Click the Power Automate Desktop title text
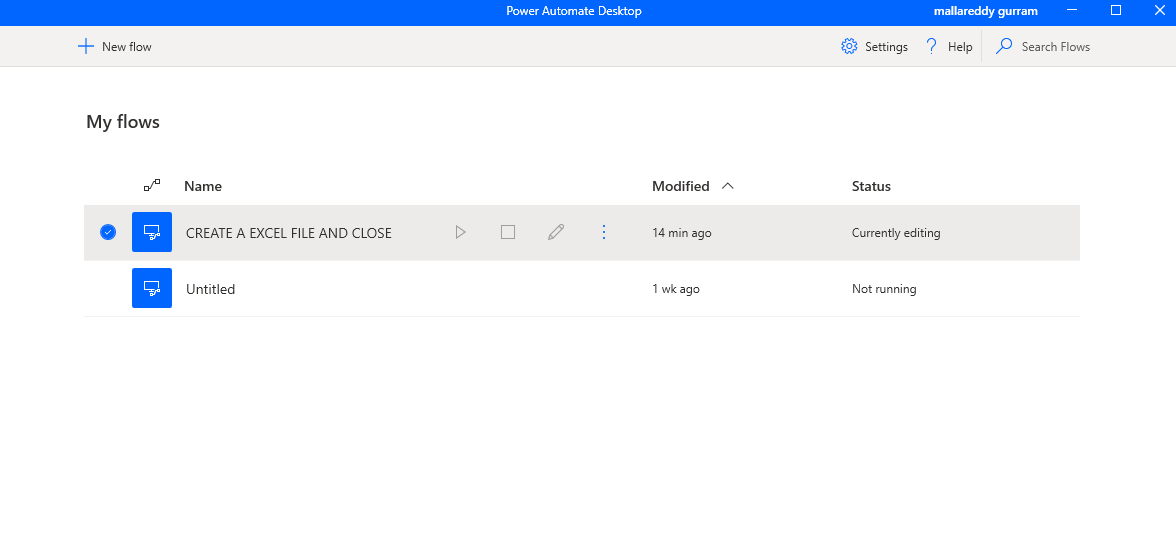The image size is (1176, 533). pos(574,10)
